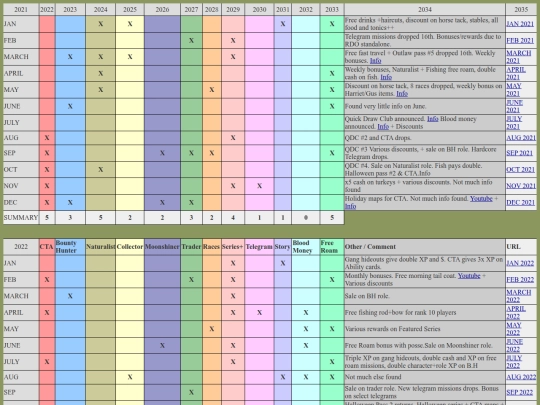Click the 'Story' column header
Viewport: 540px width, 405px height.
(x=282, y=247)
